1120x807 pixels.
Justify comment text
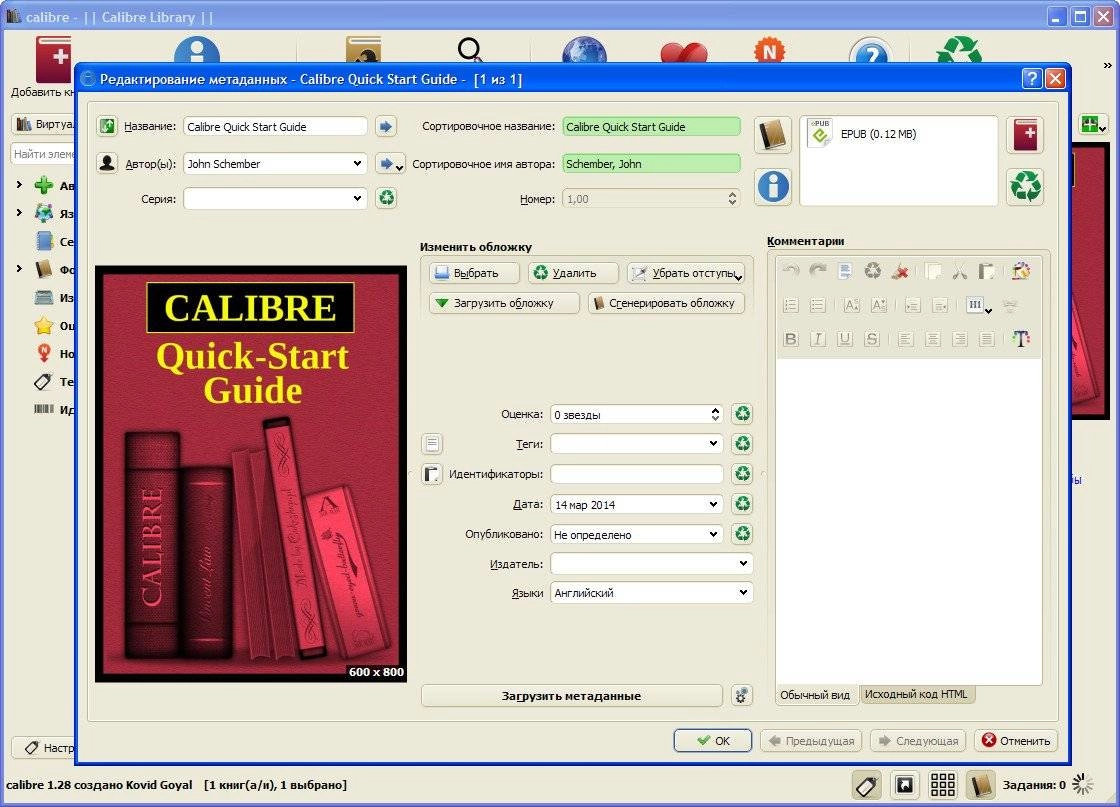(986, 339)
